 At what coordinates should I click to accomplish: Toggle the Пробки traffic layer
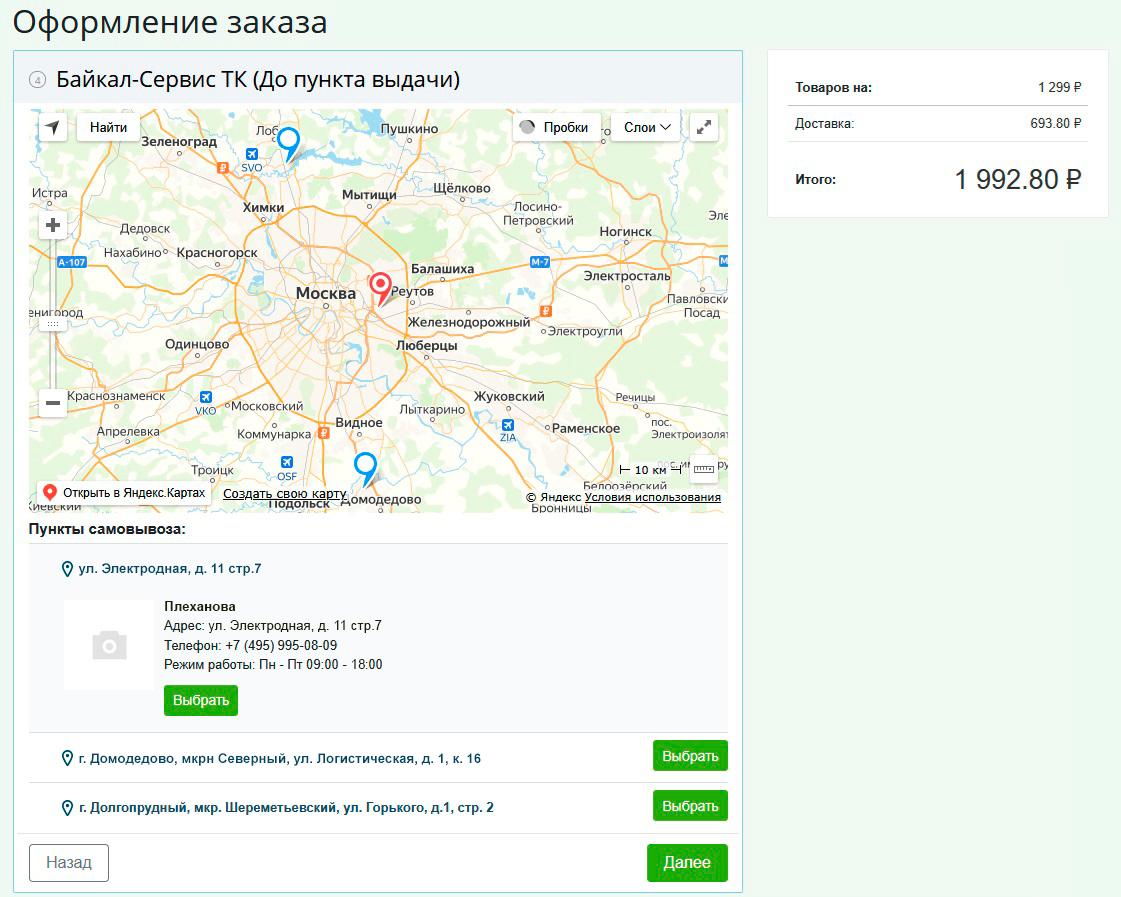pos(557,127)
